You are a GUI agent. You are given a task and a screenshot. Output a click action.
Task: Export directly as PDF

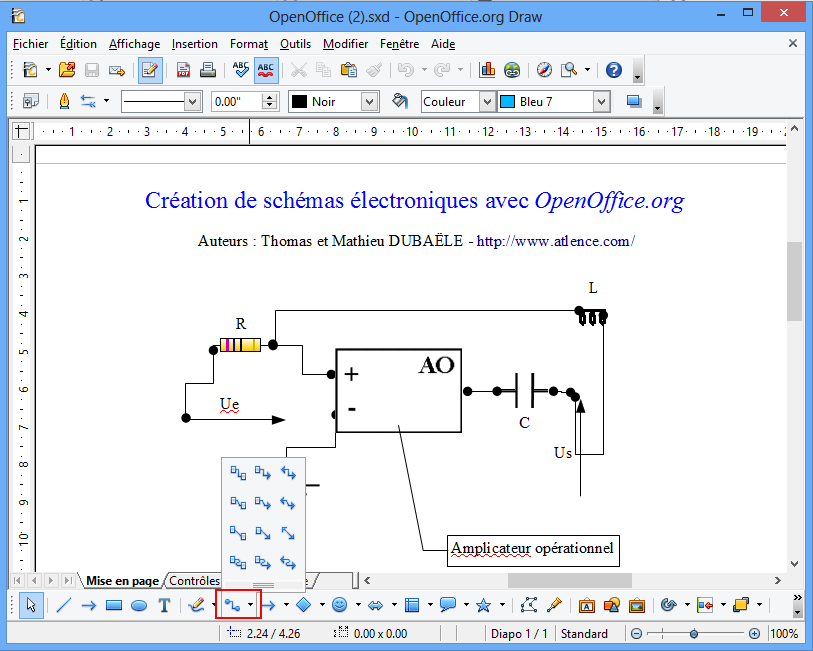tap(183, 70)
